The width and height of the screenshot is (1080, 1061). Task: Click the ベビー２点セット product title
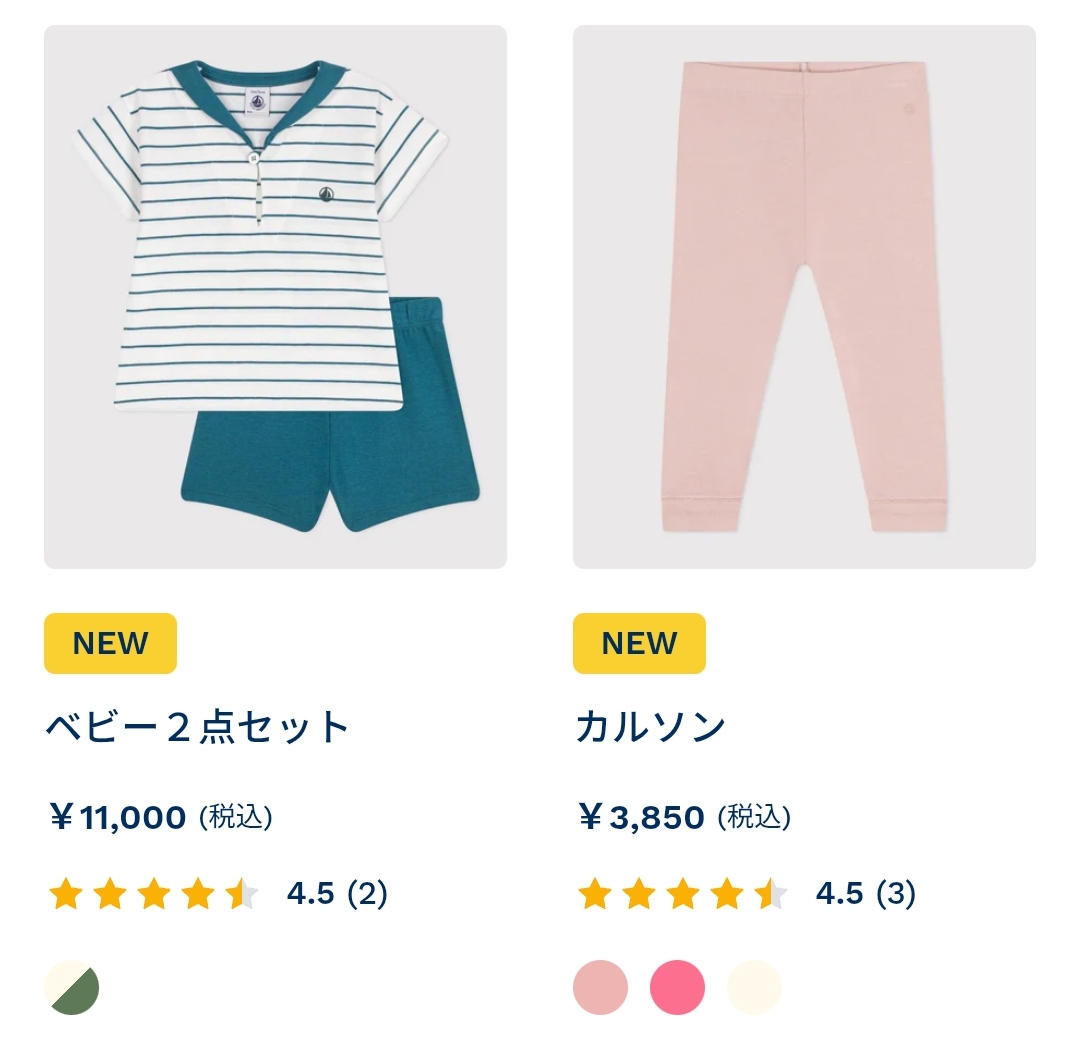coord(198,727)
